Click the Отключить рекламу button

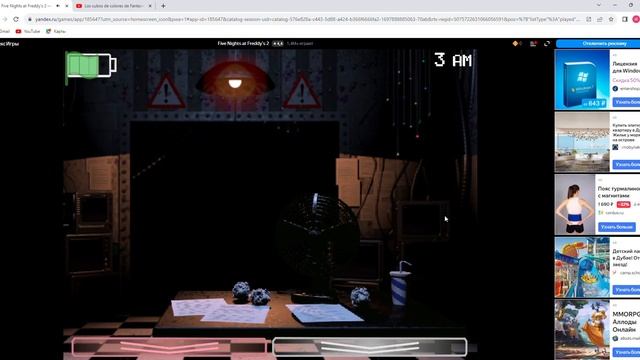[x=598, y=44]
